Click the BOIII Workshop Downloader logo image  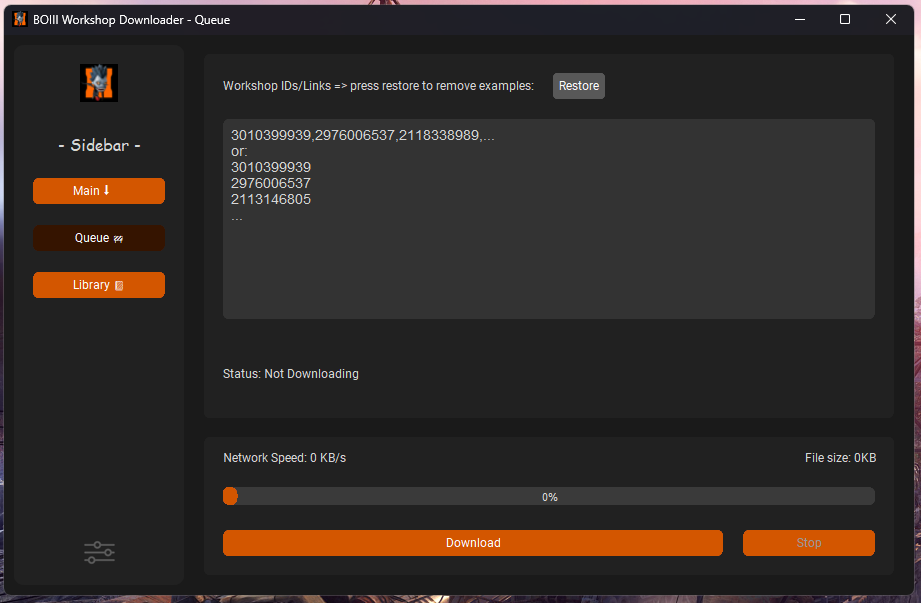tap(98, 82)
